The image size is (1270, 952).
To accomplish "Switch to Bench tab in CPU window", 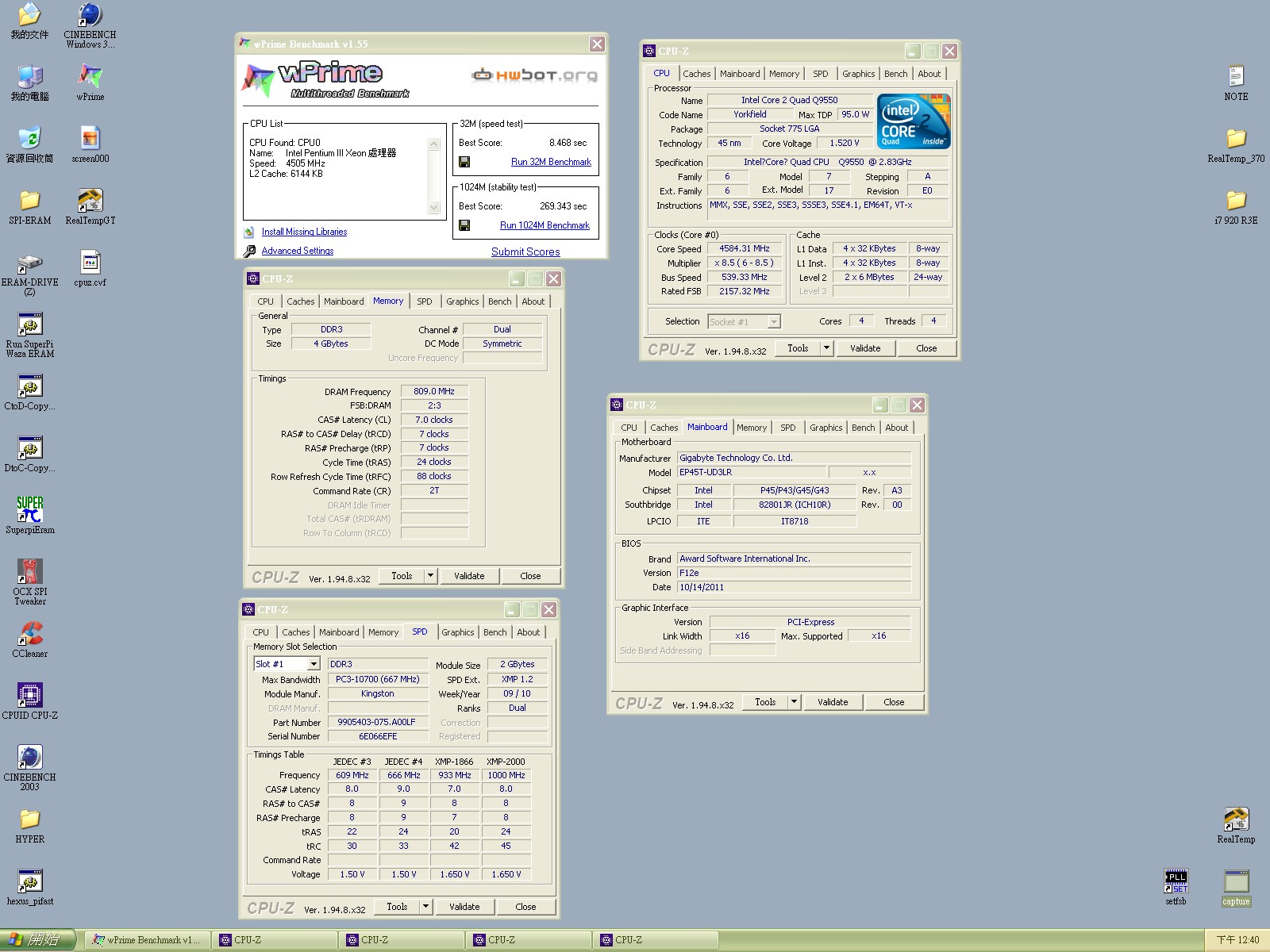I will [x=895, y=74].
